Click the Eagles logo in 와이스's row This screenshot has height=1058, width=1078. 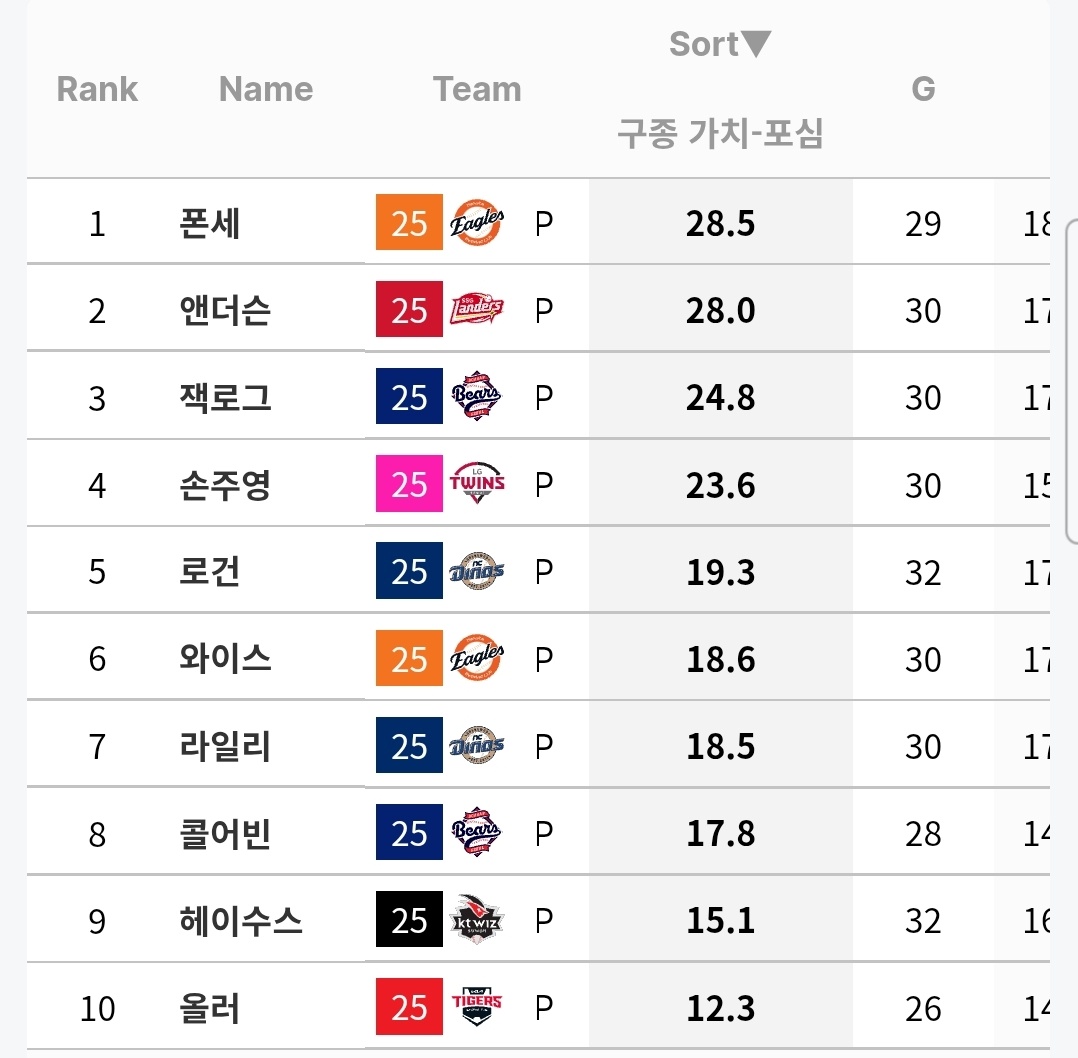(x=477, y=659)
